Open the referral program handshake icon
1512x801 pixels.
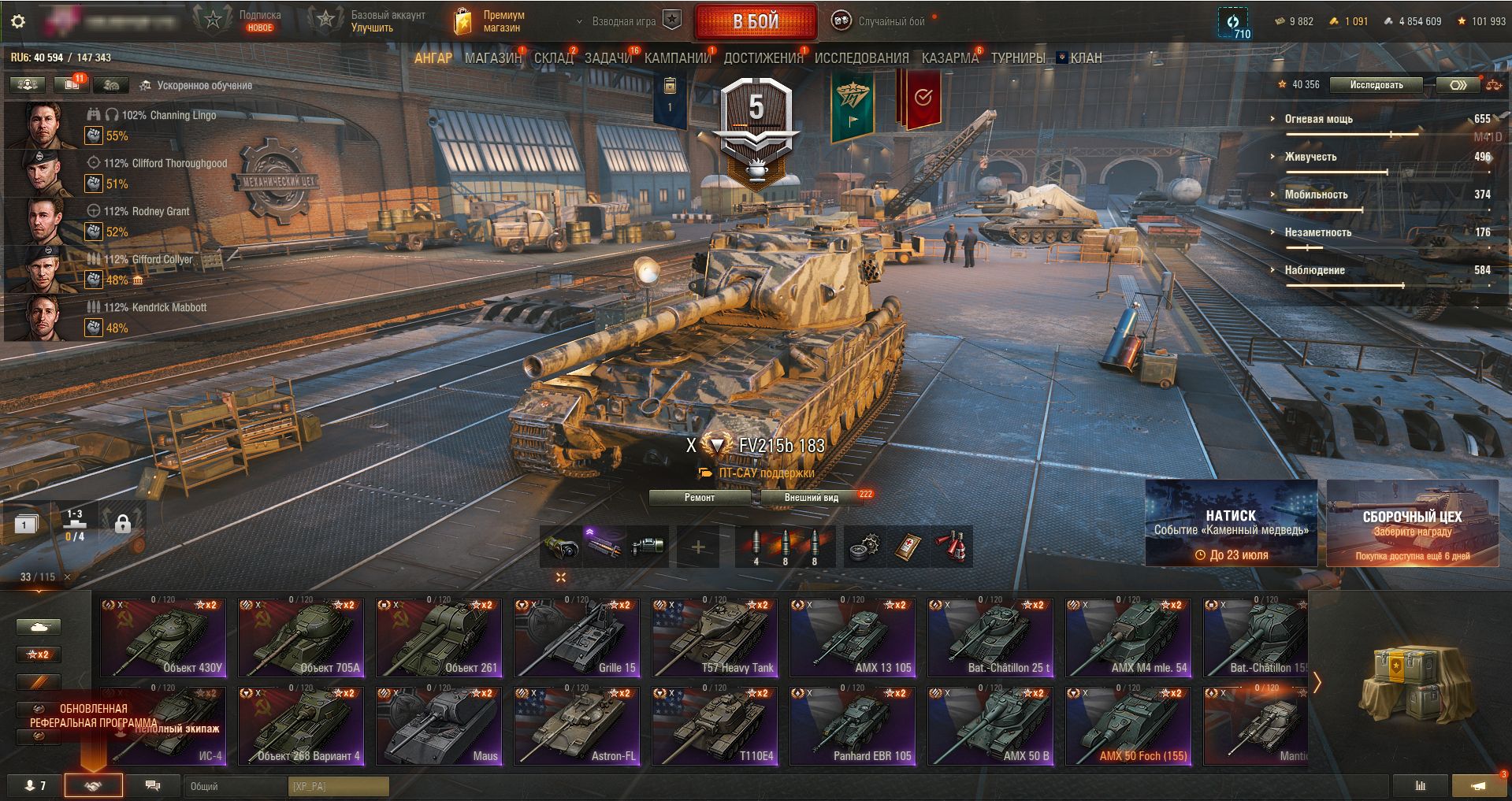coord(93,785)
